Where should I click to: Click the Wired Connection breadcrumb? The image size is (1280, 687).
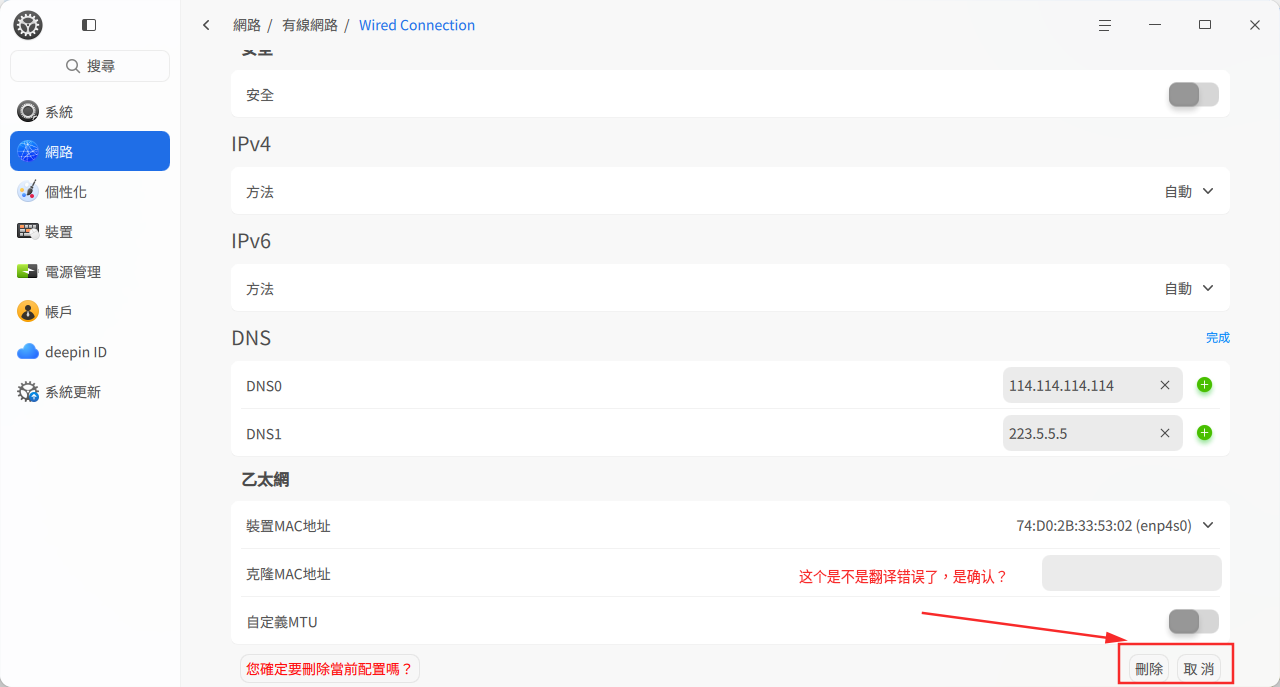[417, 25]
